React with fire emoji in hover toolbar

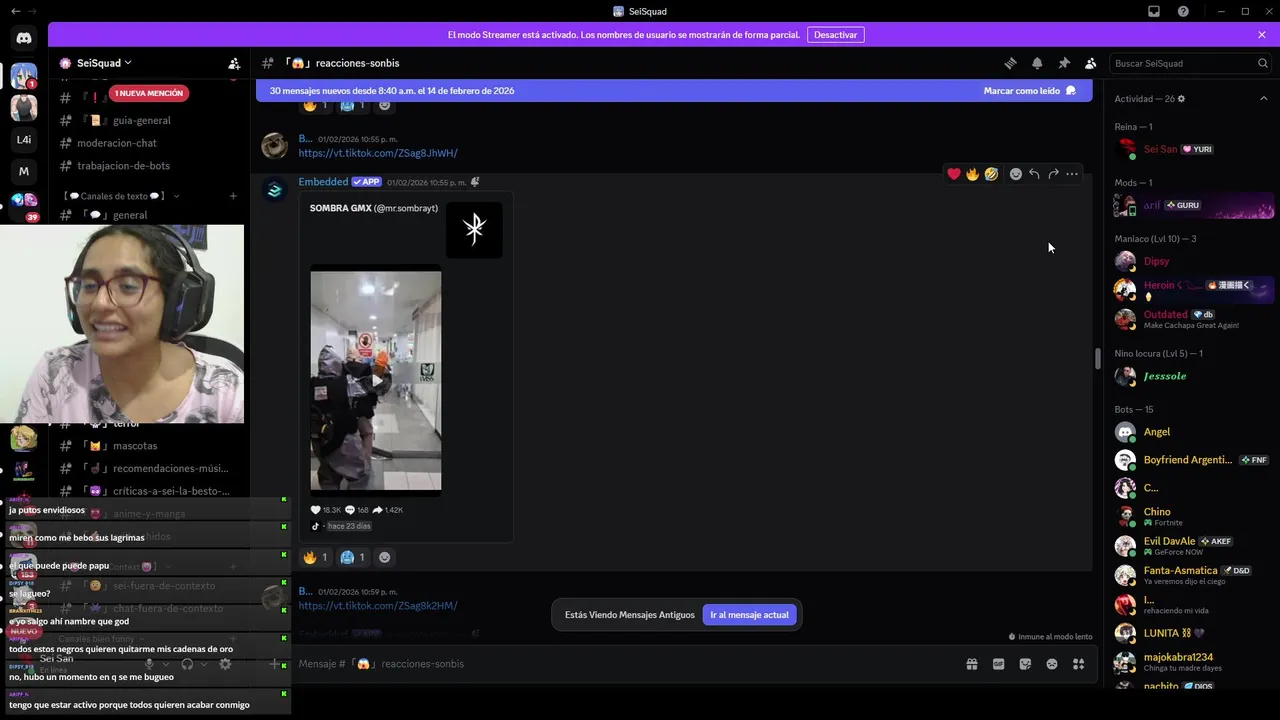coord(972,174)
